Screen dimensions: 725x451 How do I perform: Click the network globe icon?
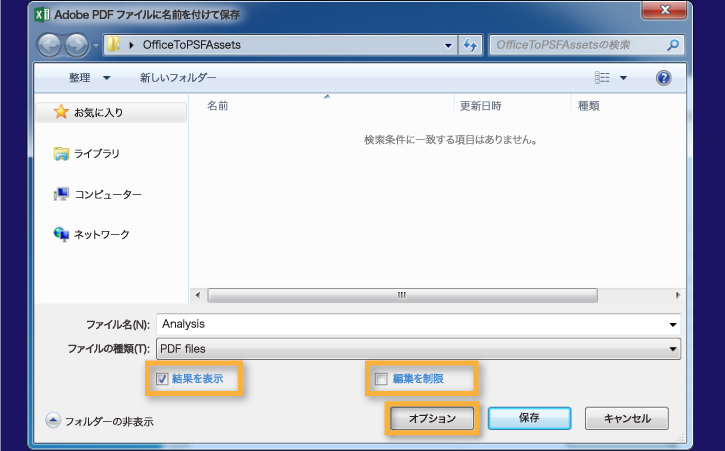coord(61,234)
